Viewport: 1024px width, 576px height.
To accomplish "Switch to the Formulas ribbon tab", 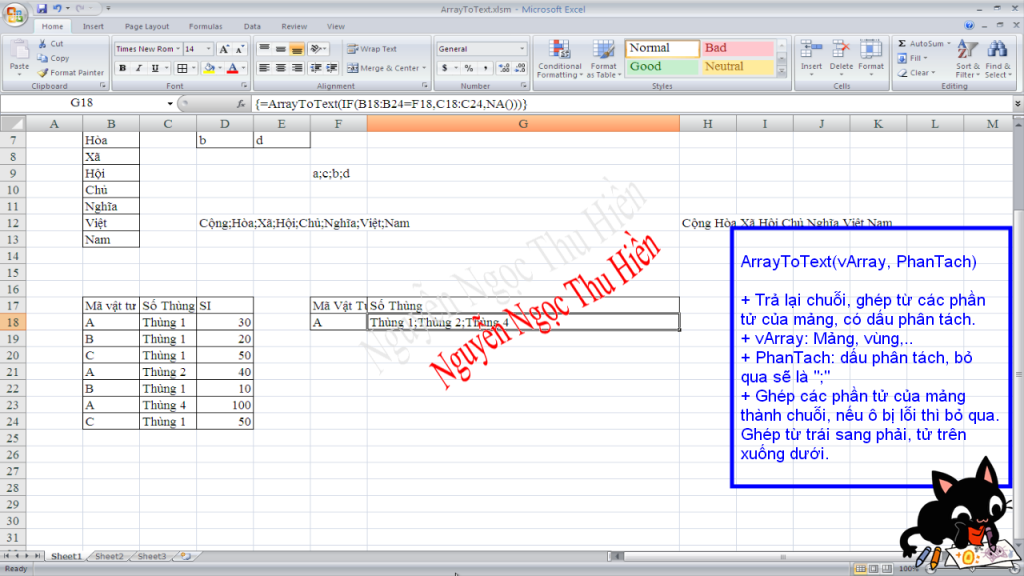I will click(206, 27).
